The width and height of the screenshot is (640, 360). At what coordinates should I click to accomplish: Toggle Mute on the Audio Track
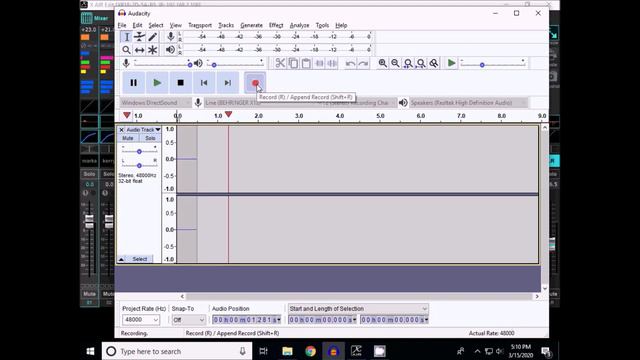coord(128,138)
